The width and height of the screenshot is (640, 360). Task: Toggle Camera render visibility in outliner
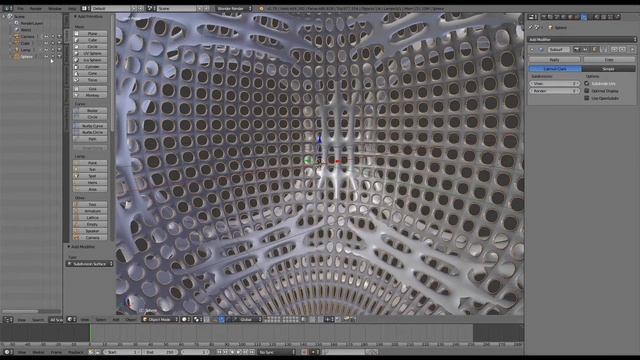click(59, 36)
